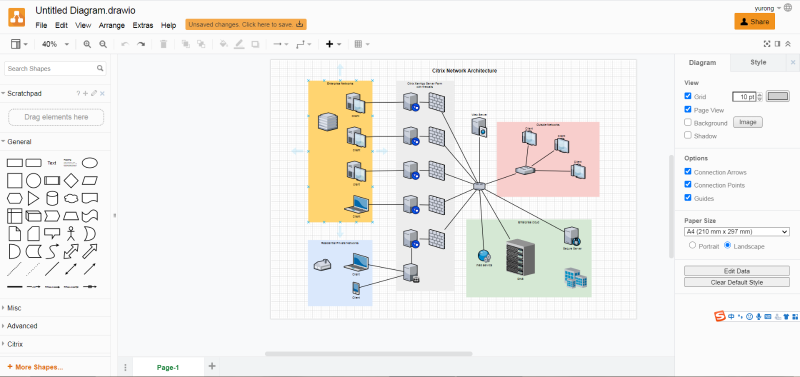Image resolution: width=800 pixels, height=377 pixels.
Task: Open the fill color bucket tool
Action: pos(223,44)
